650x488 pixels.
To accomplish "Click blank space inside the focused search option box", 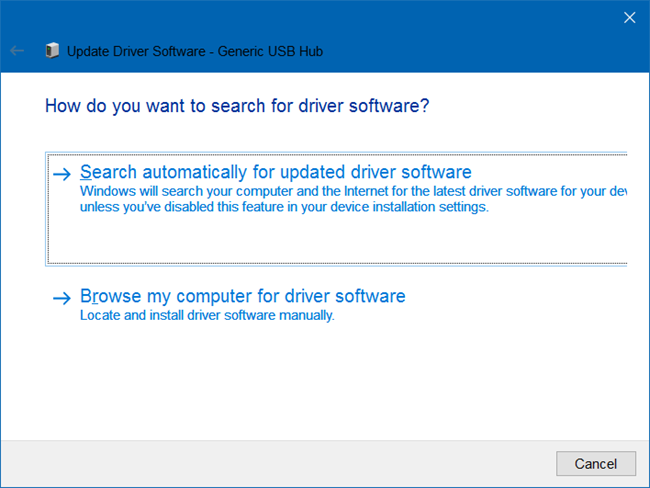I will coord(330,241).
